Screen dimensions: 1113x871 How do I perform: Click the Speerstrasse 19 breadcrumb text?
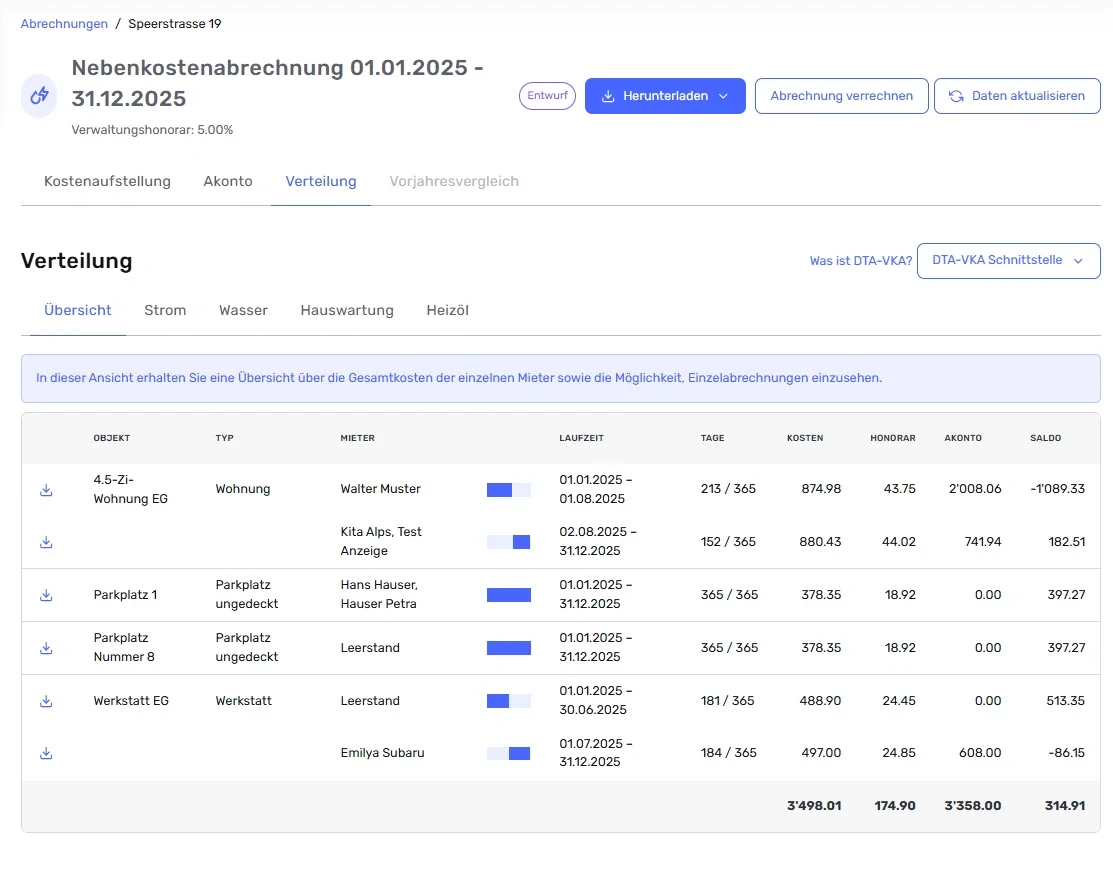click(175, 23)
